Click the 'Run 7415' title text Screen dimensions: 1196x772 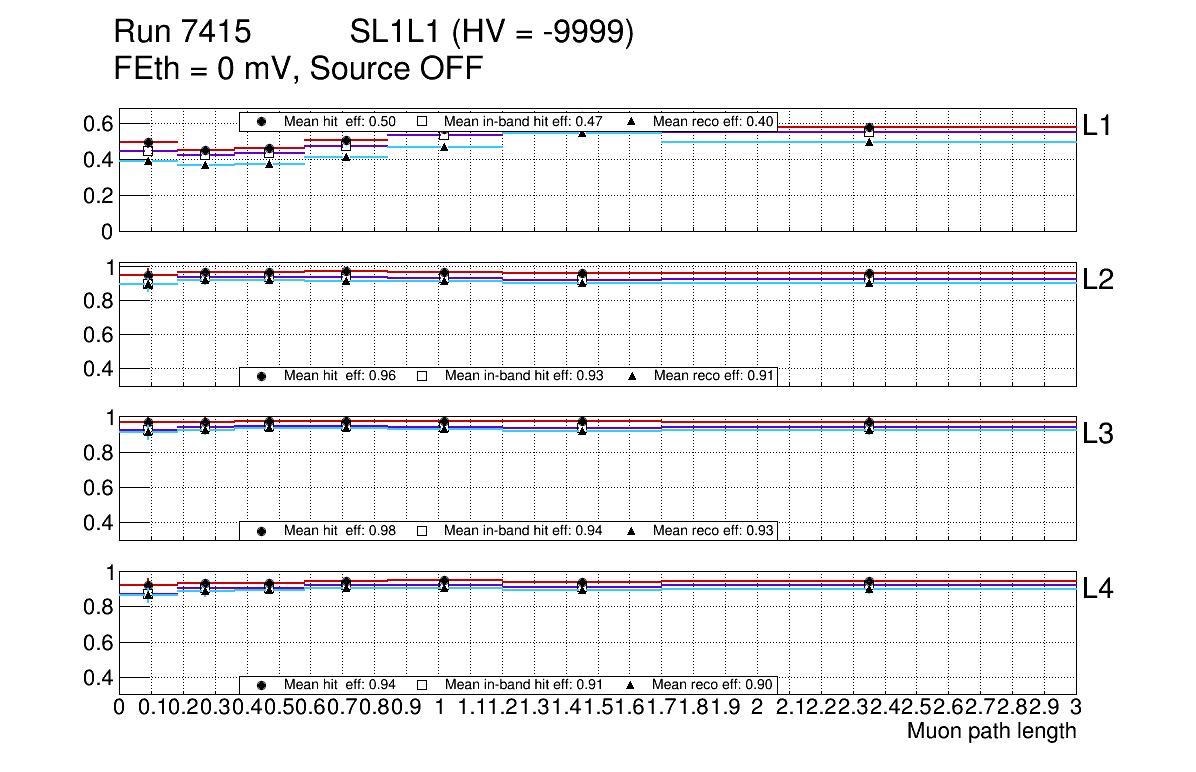click(182, 33)
